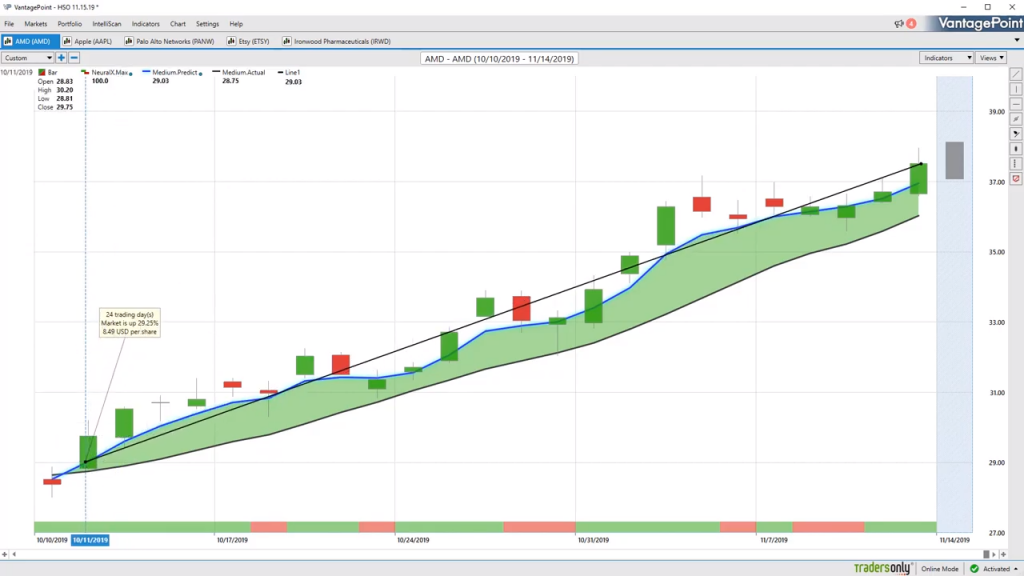This screenshot has height=576, width=1024.
Task: Open the Help menu
Action: pos(236,24)
